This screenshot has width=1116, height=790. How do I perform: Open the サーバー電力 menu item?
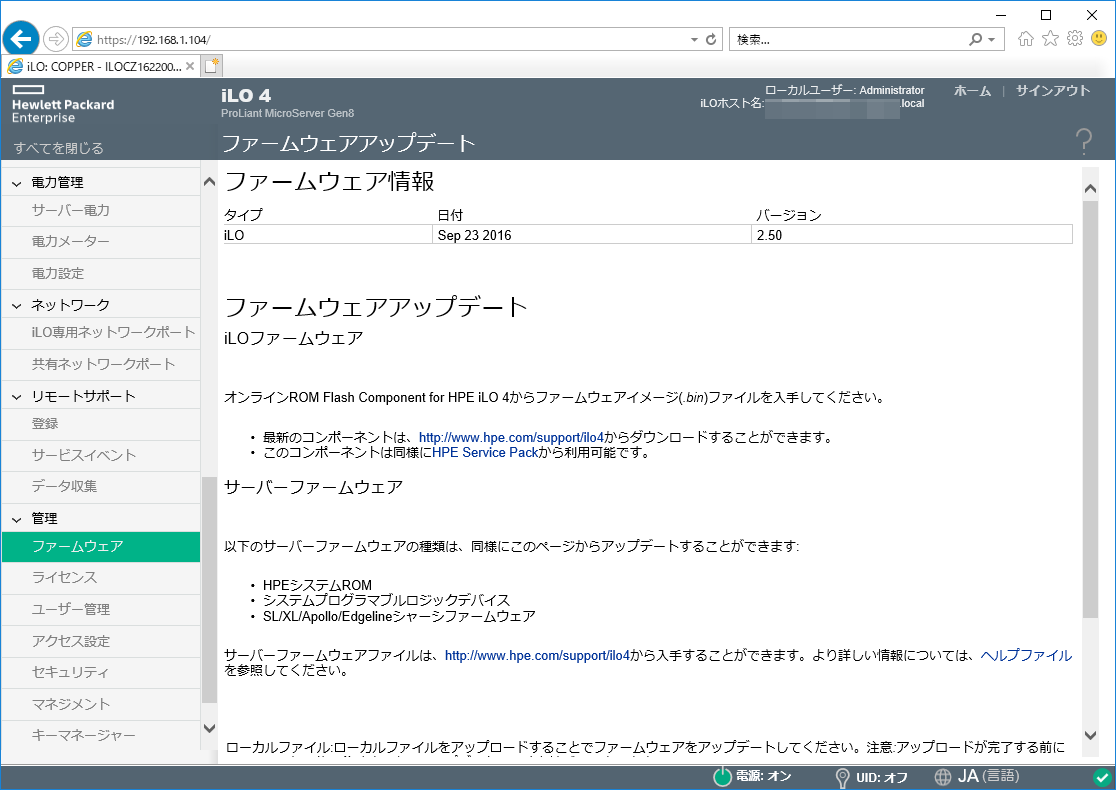pyautogui.click(x=101, y=211)
